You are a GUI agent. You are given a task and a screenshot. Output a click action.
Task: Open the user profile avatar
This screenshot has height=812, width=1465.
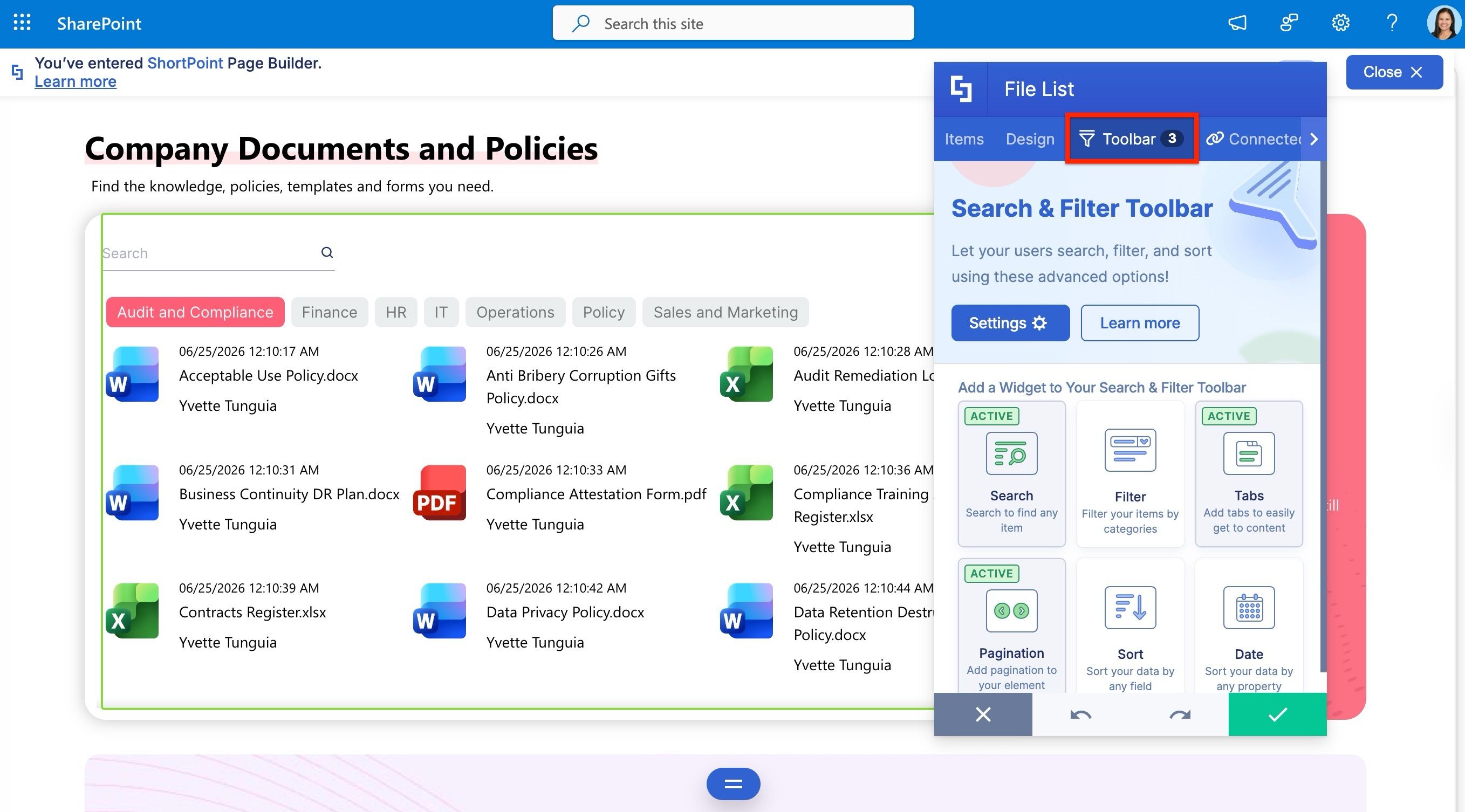coord(1443,23)
